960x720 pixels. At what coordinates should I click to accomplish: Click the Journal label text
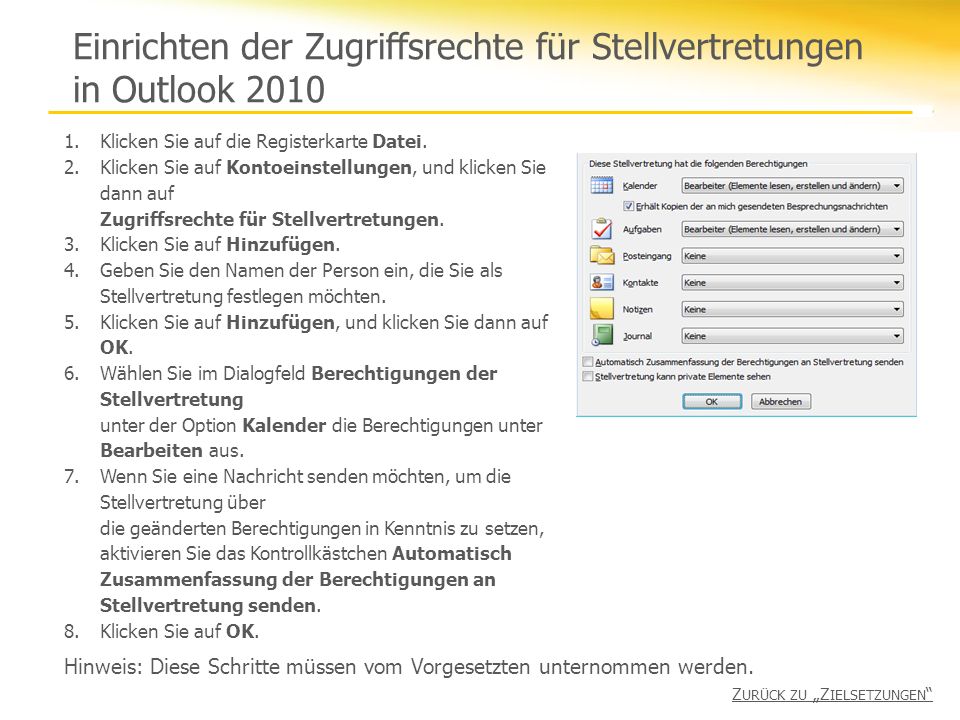point(637,336)
